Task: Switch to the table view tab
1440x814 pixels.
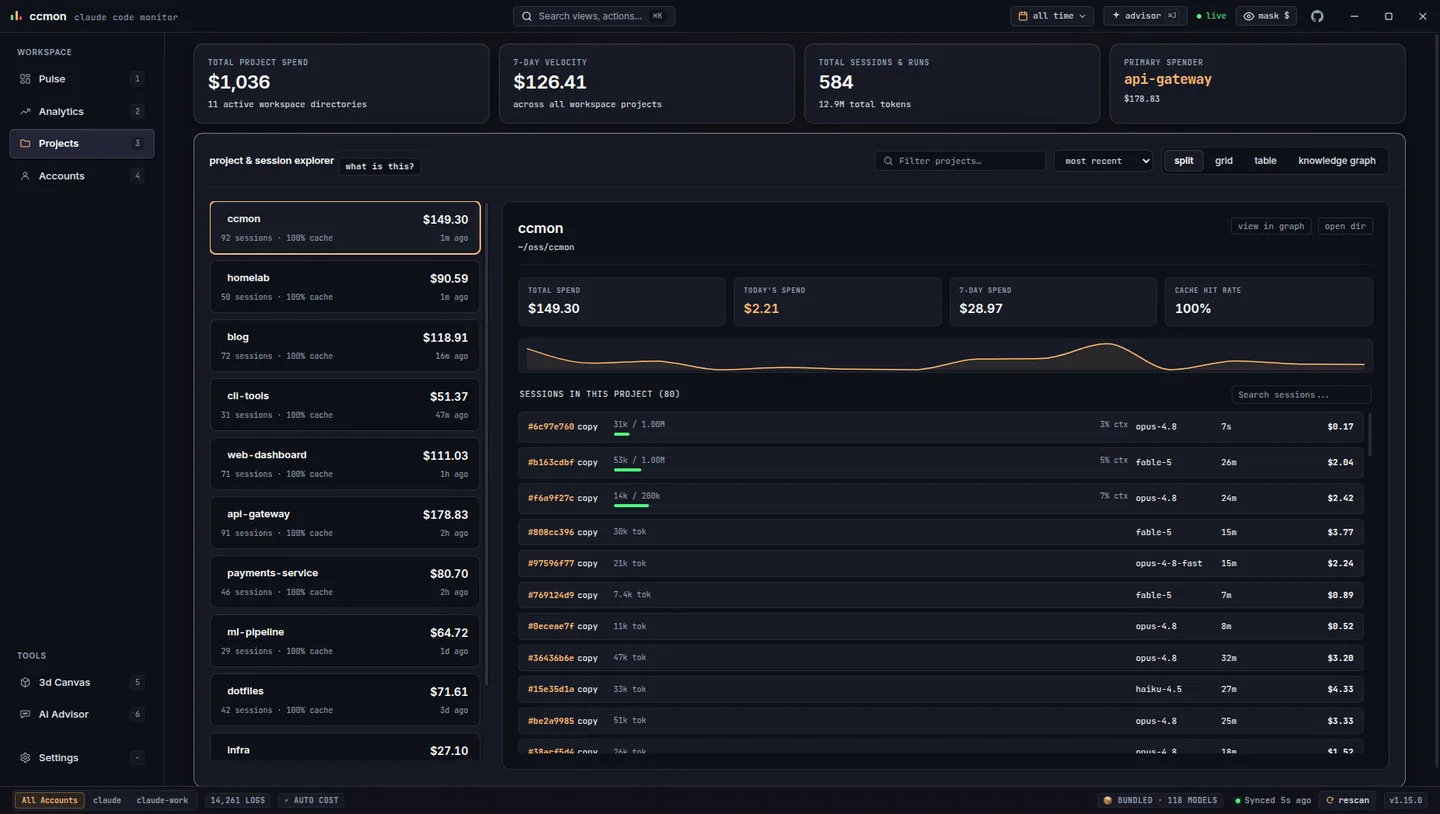Action: (1265, 161)
